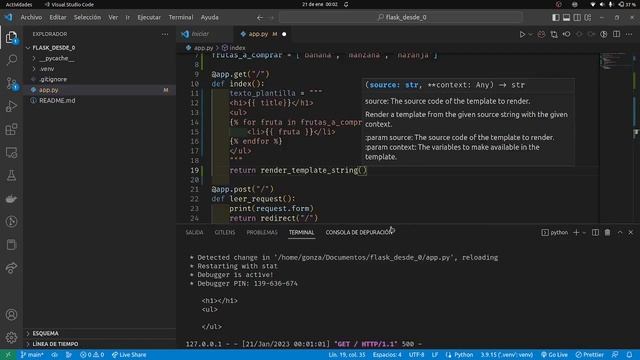Click the flask_desde_0 command center search
Viewport: 640px width, 360px height.
click(x=401, y=18)
